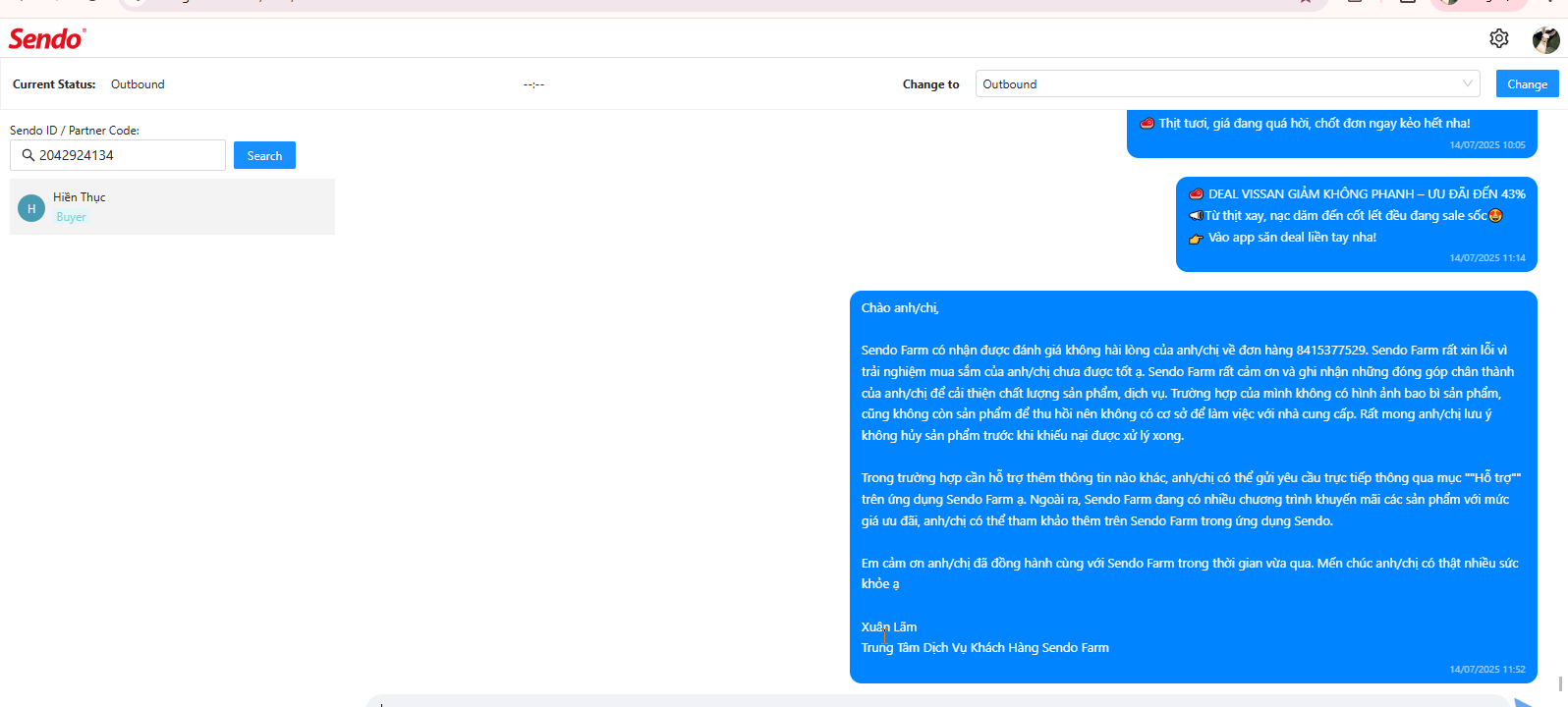
Task: Click the Vào app săn deal line
Action: click(1282, 238)
